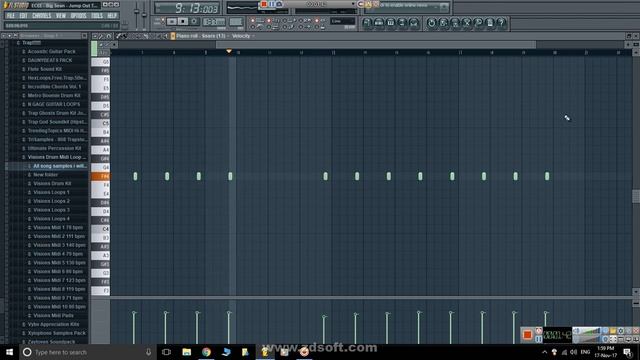640x360 pixels.
Task: Open the Windows Start menu
Action: pyautogui.click(x=9, y=352)
